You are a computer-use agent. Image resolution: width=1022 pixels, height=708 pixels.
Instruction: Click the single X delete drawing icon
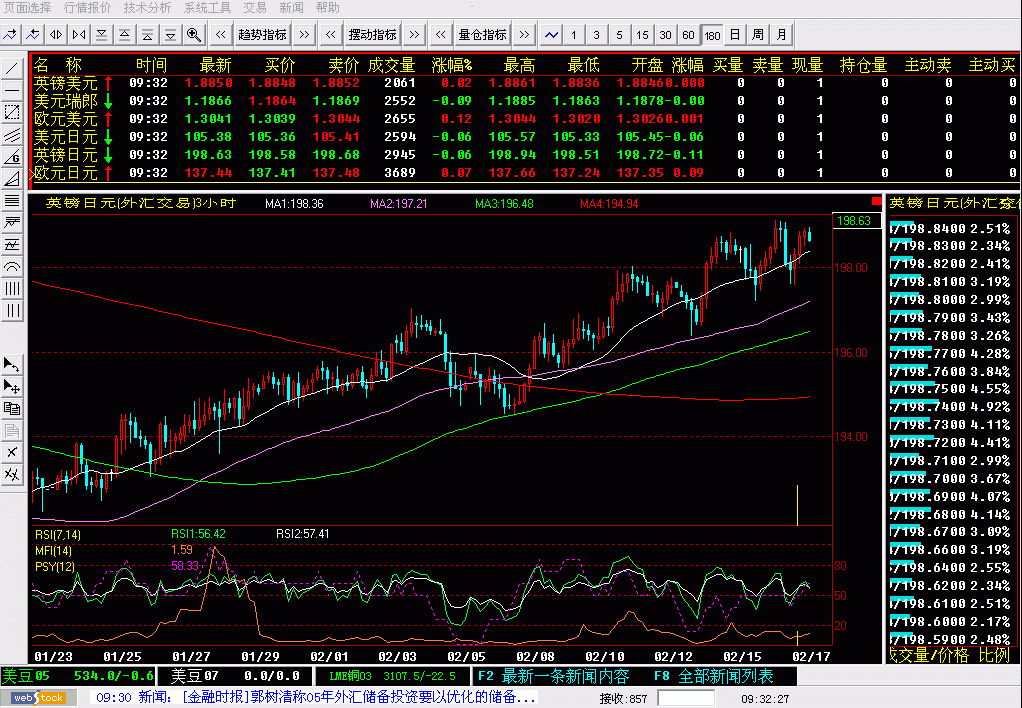tap(12, 452)
